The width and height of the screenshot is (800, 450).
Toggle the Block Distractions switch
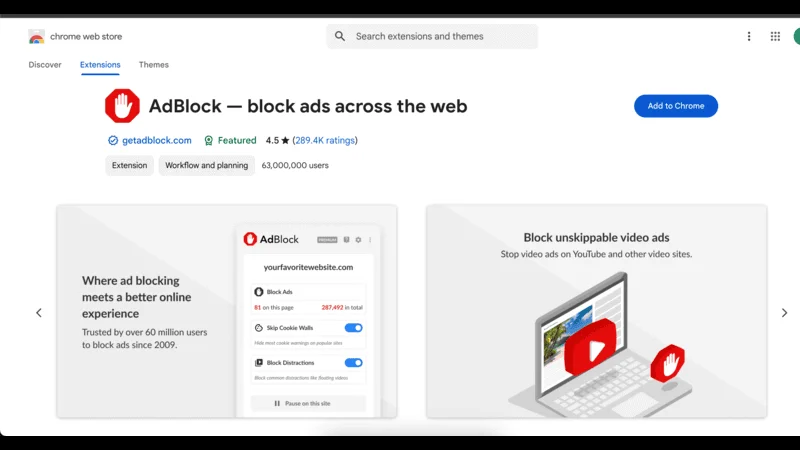tap(353, 362)
